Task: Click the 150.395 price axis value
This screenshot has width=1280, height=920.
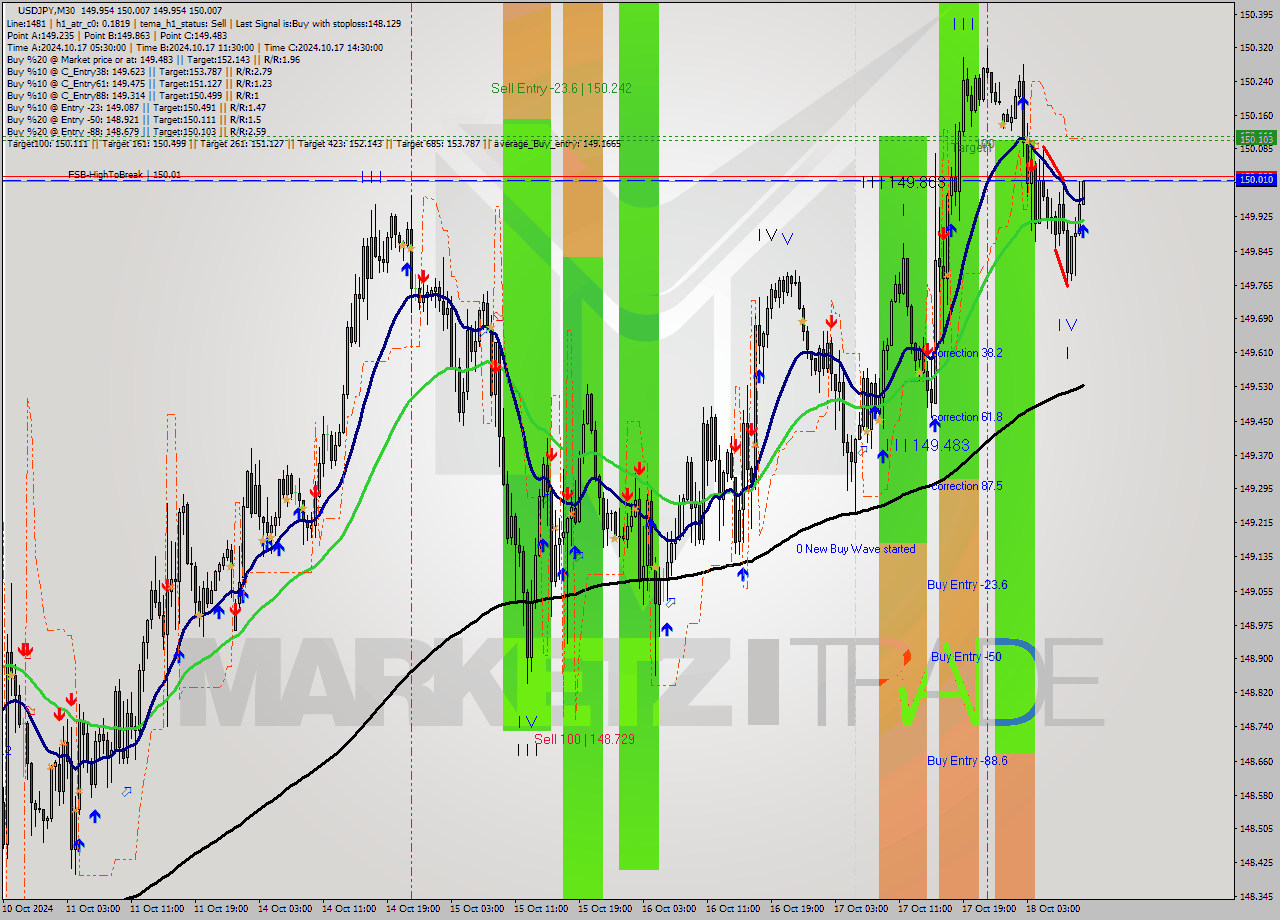Action: pos(1256,14)
